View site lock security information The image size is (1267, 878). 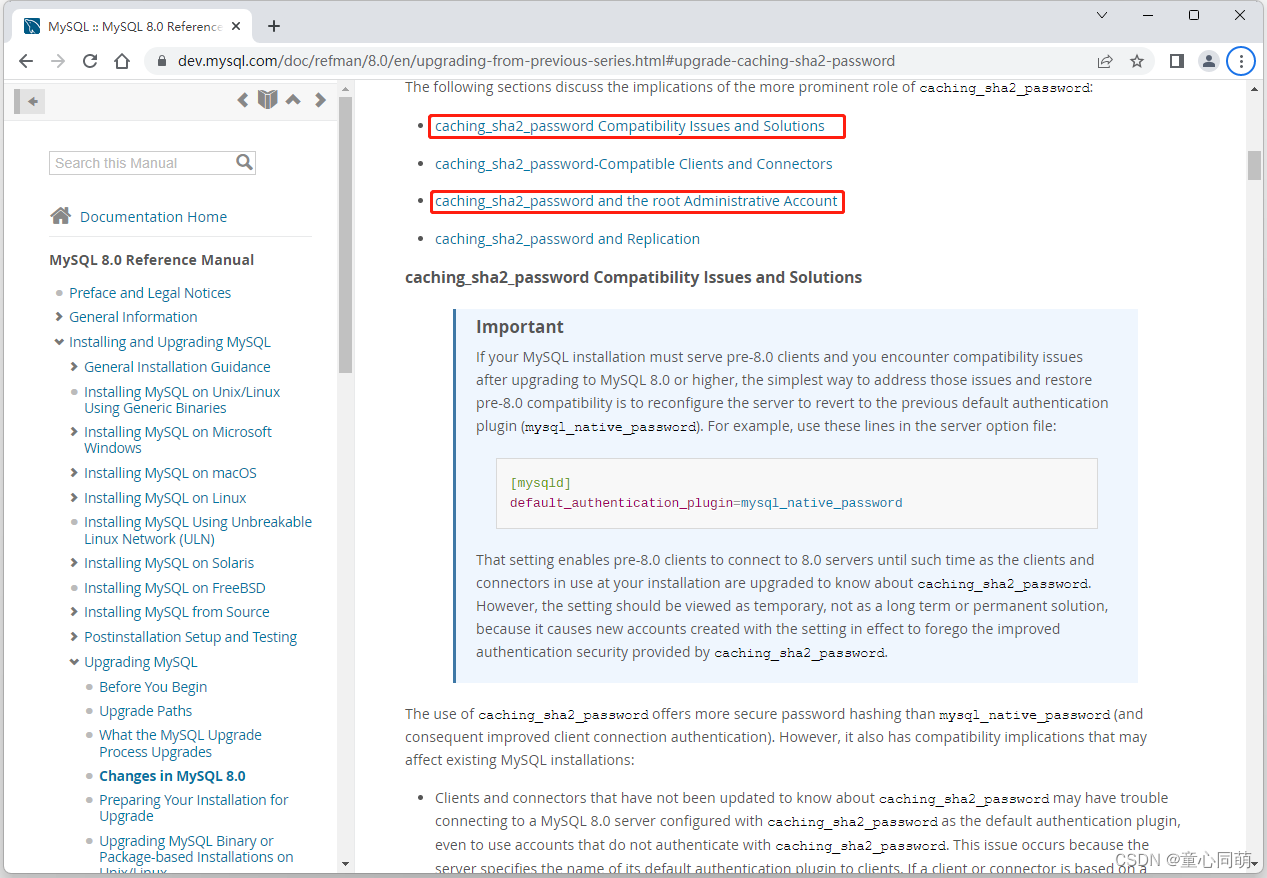tap(163, 61)
